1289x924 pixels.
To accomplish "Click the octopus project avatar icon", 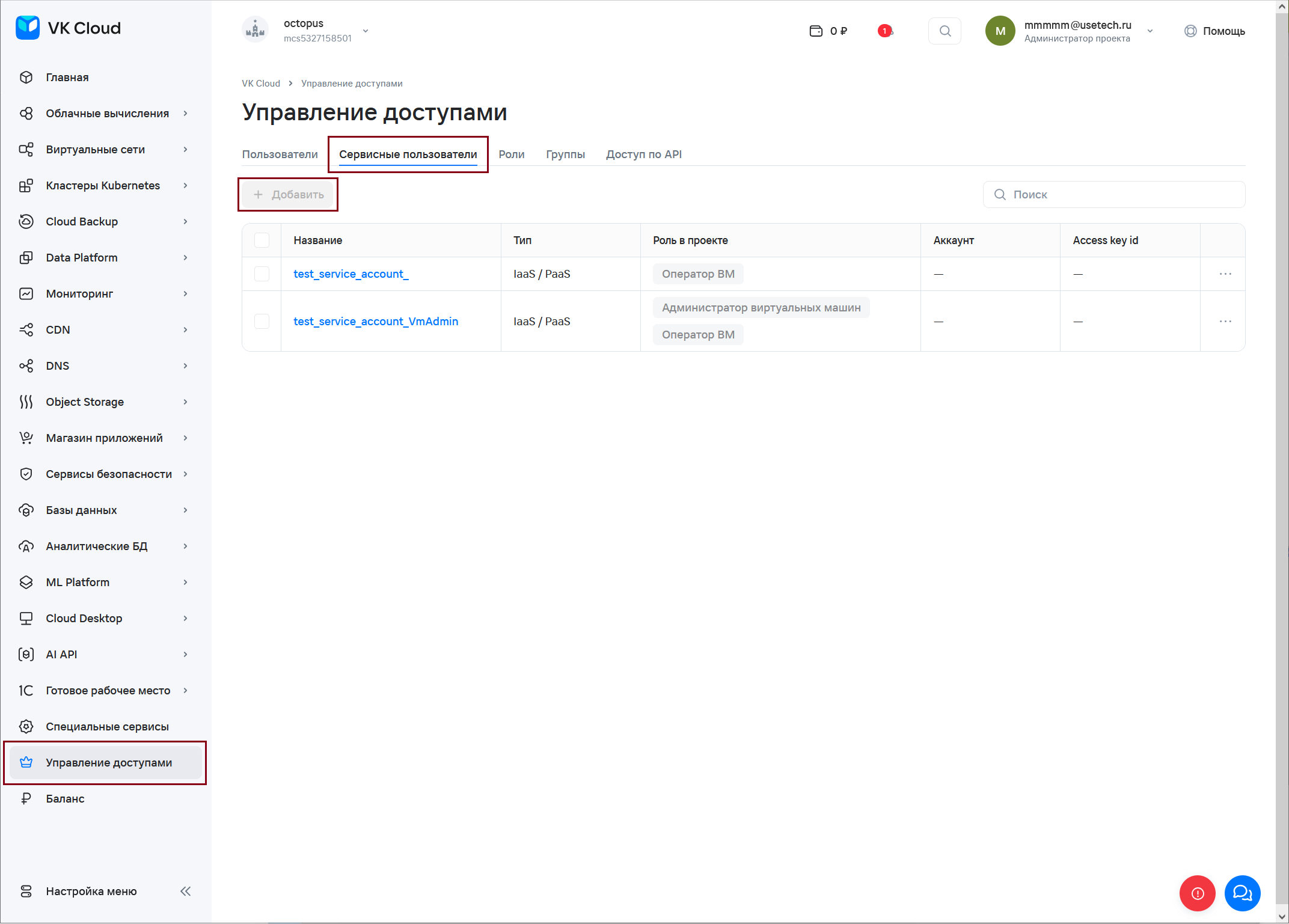I will [256, 29].
